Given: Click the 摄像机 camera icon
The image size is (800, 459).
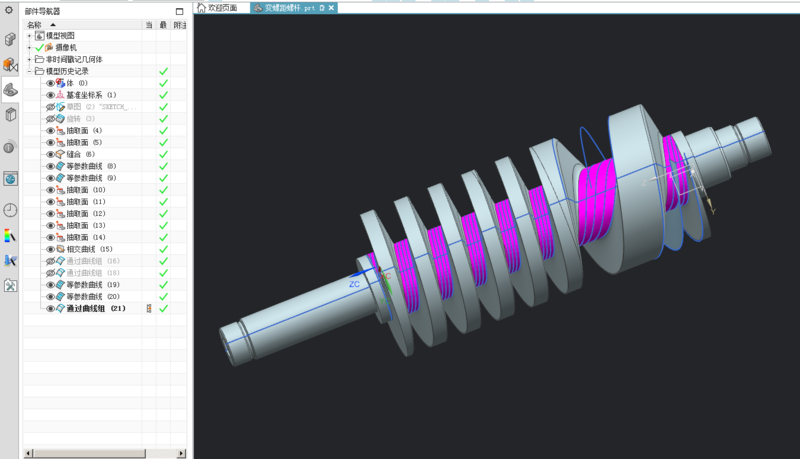Looking at the screenshot, I should [49, 47].
